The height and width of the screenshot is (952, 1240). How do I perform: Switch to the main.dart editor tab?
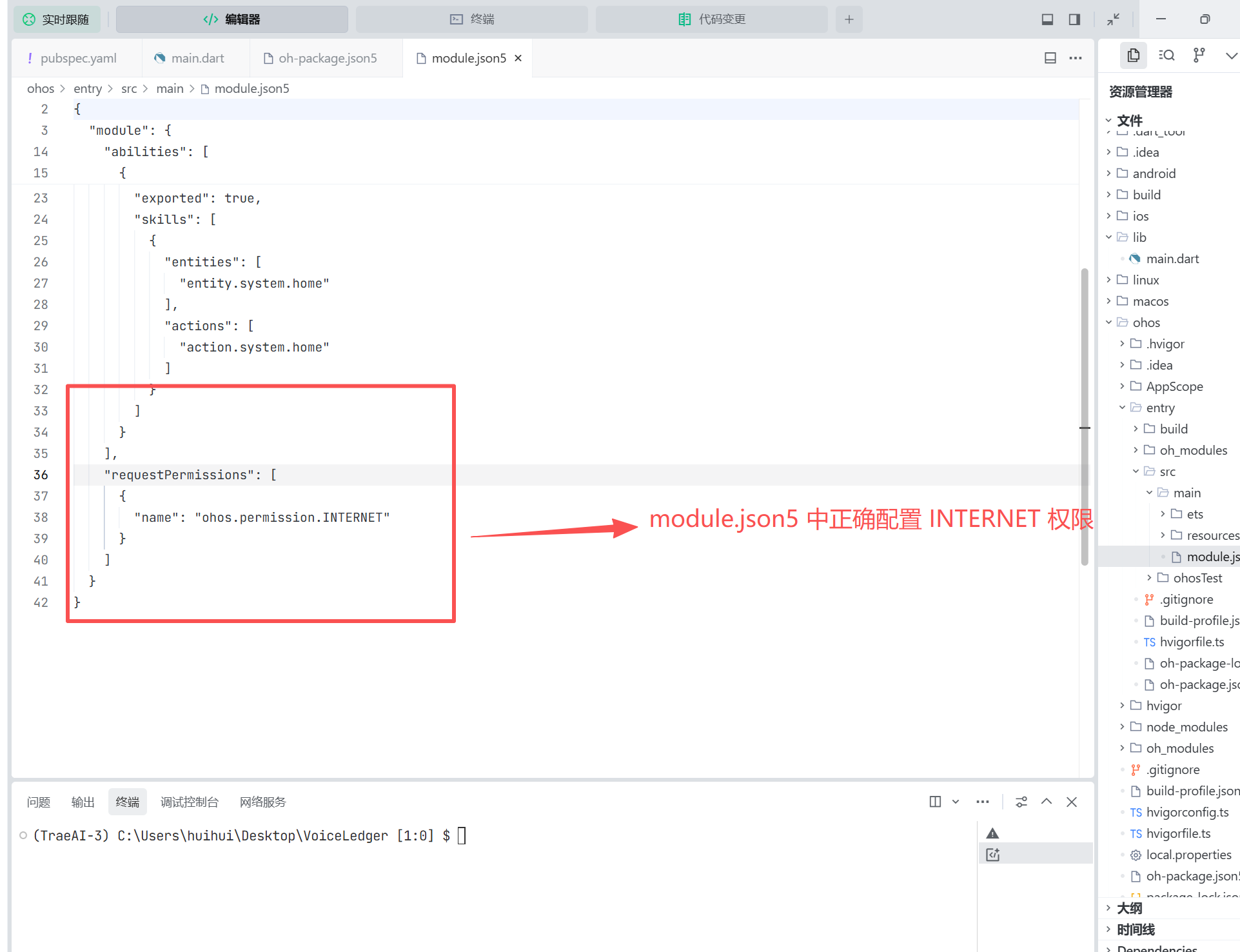pos(197,58)
